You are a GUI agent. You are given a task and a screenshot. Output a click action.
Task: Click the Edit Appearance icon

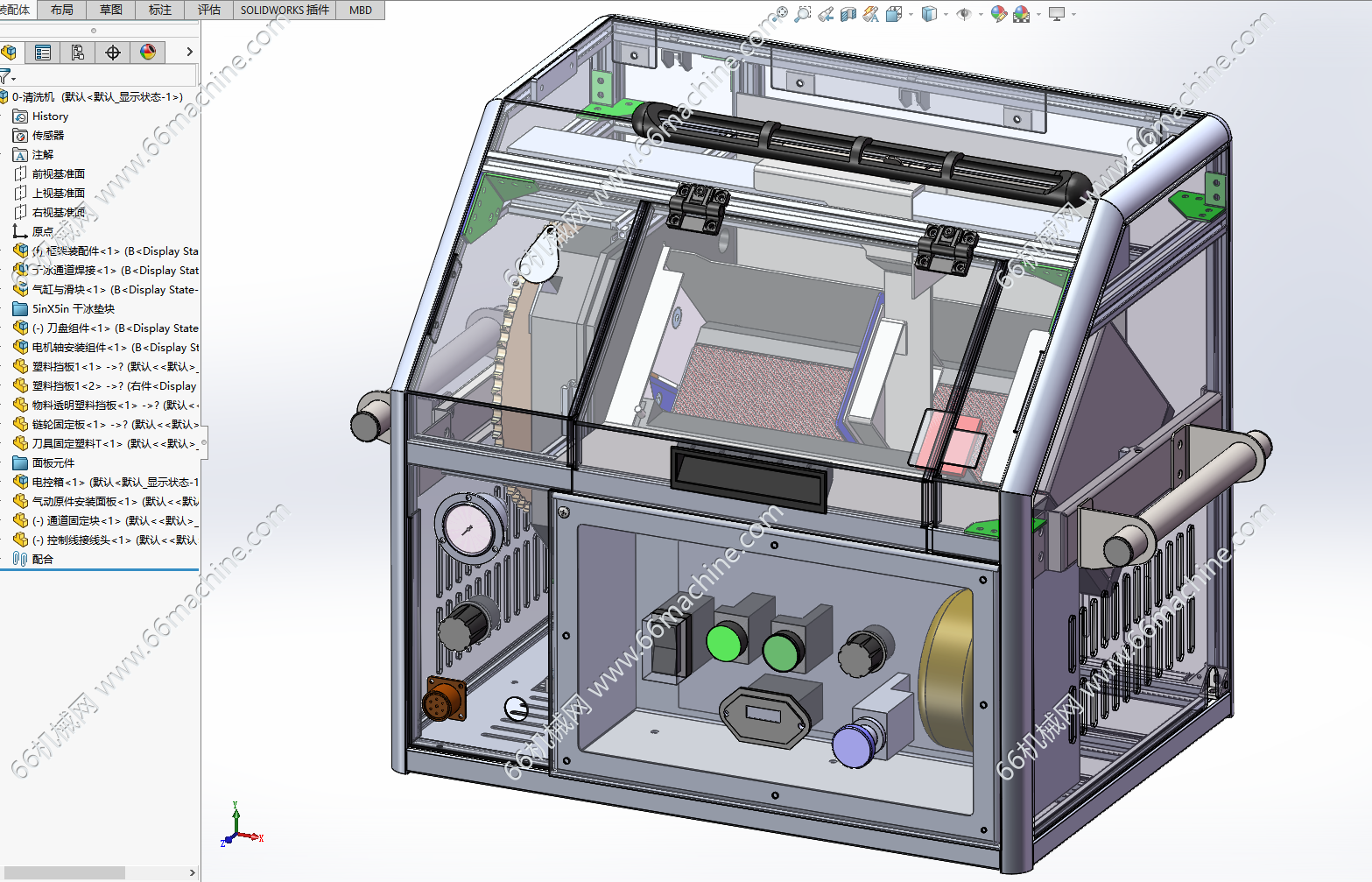click(998, 14)
